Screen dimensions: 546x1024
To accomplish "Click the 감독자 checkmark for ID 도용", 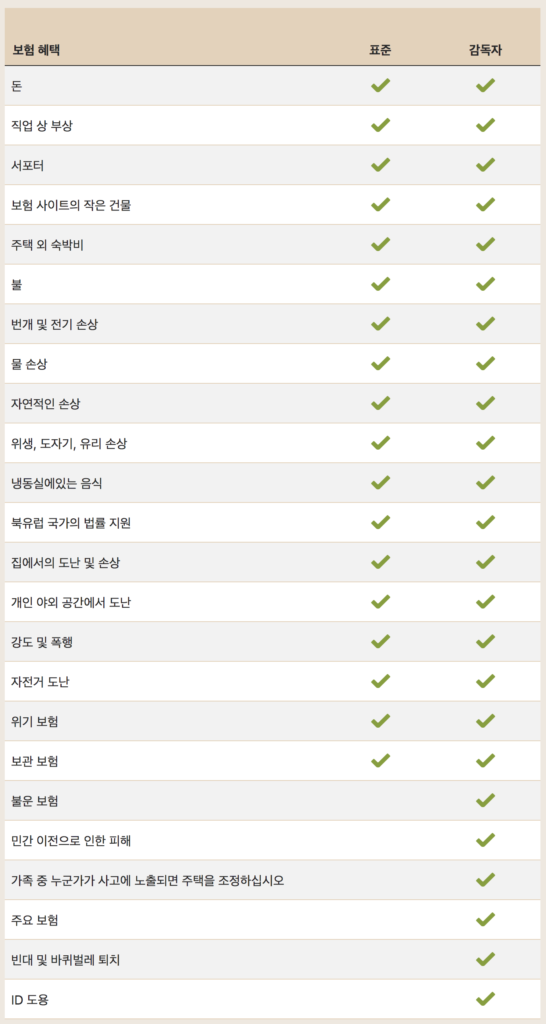I will (x=485, y=999).
